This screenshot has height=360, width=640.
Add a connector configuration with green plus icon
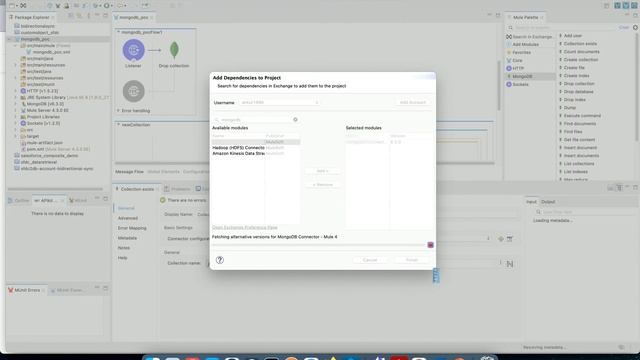pos(501,239)
